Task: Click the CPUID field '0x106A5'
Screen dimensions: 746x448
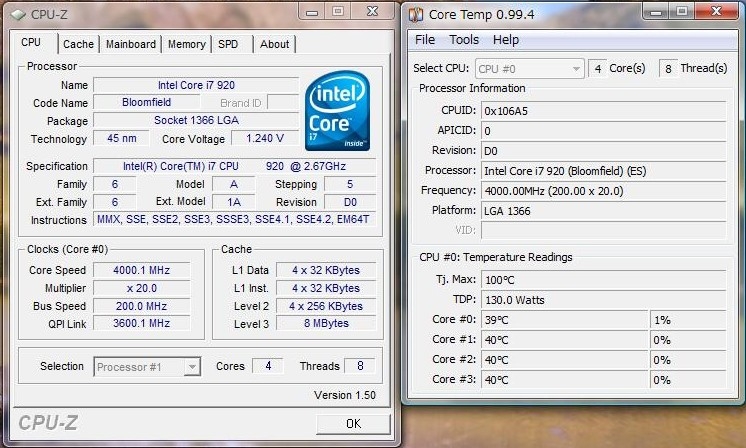Action: click(604, 111)
